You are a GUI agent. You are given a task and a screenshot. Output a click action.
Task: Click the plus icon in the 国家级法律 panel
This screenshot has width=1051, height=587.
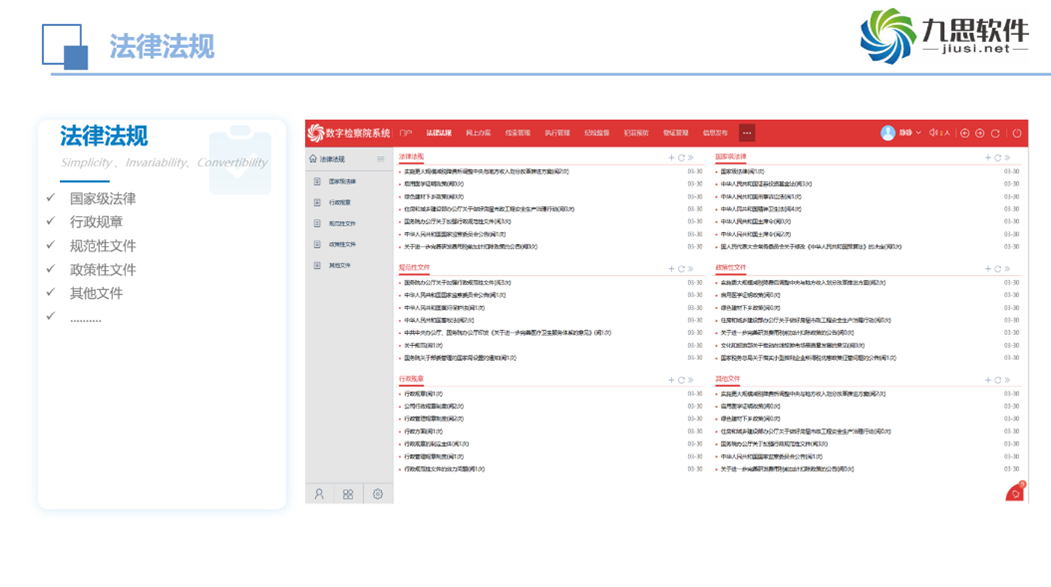tap(987, 158)
